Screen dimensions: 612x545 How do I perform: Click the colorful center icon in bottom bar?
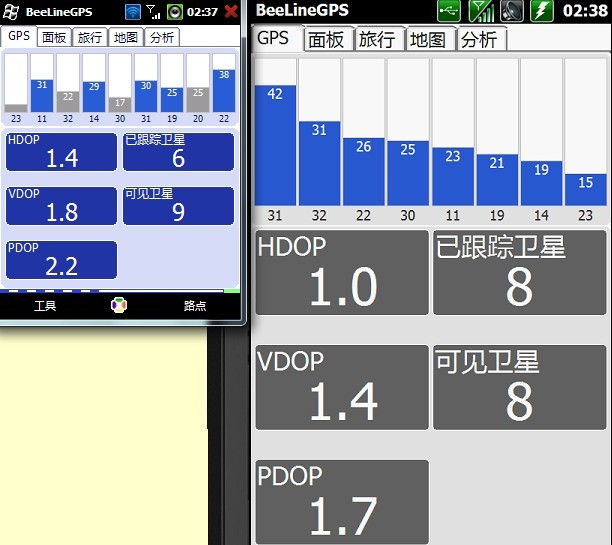pyautogui.click(x=119, y=305)
